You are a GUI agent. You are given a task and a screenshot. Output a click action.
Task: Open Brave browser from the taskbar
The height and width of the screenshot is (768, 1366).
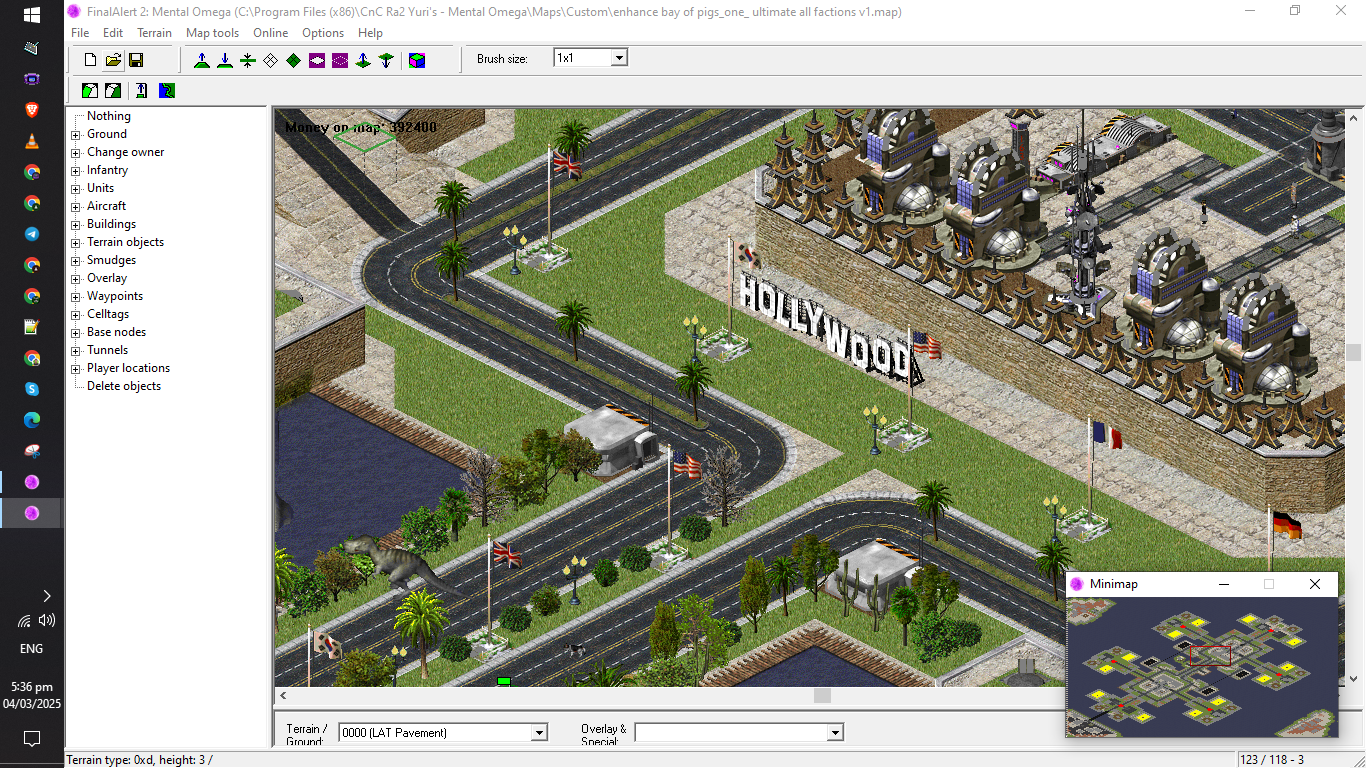[x=31, y=110]
